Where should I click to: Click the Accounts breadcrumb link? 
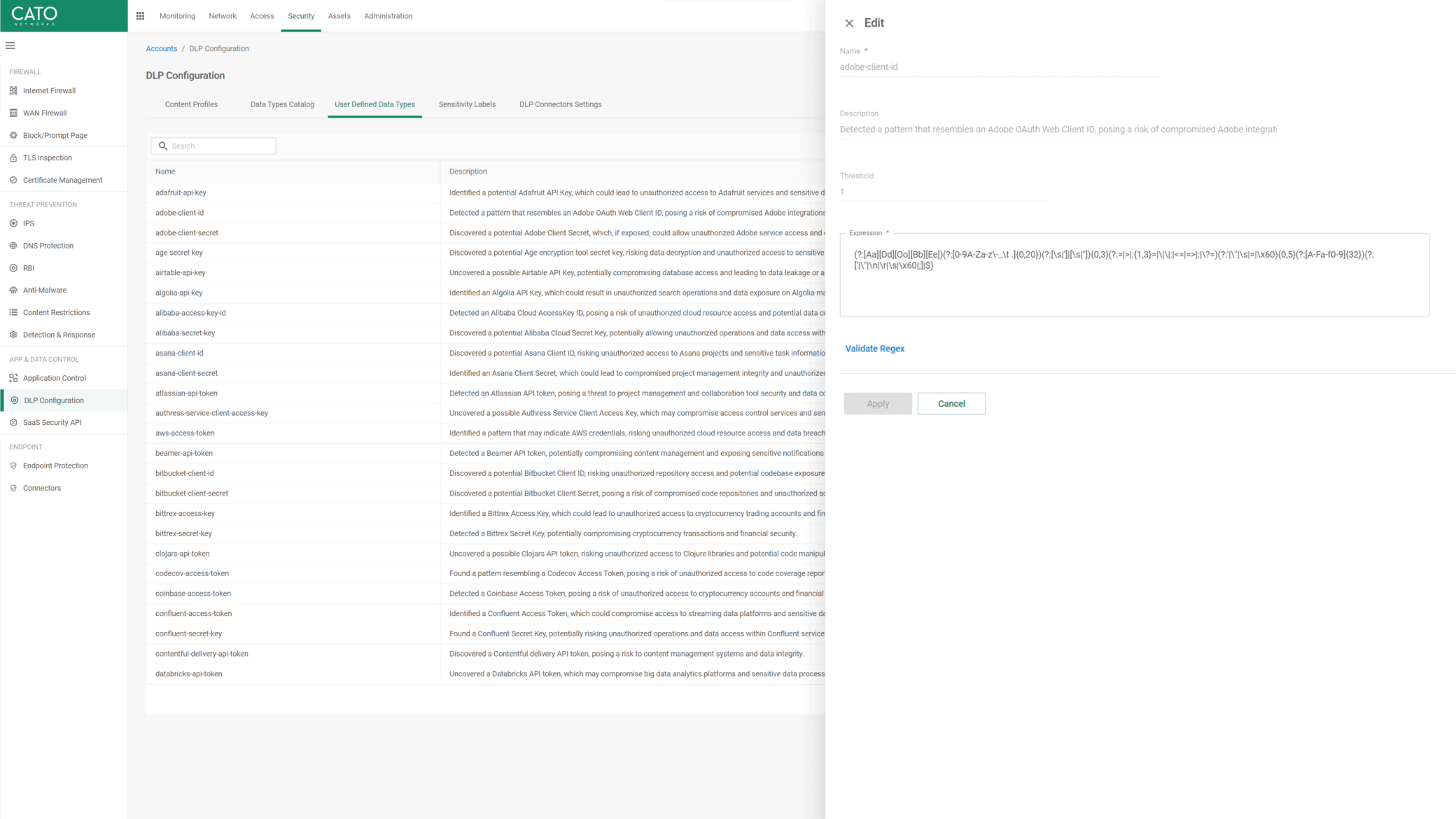click(161, 48)
